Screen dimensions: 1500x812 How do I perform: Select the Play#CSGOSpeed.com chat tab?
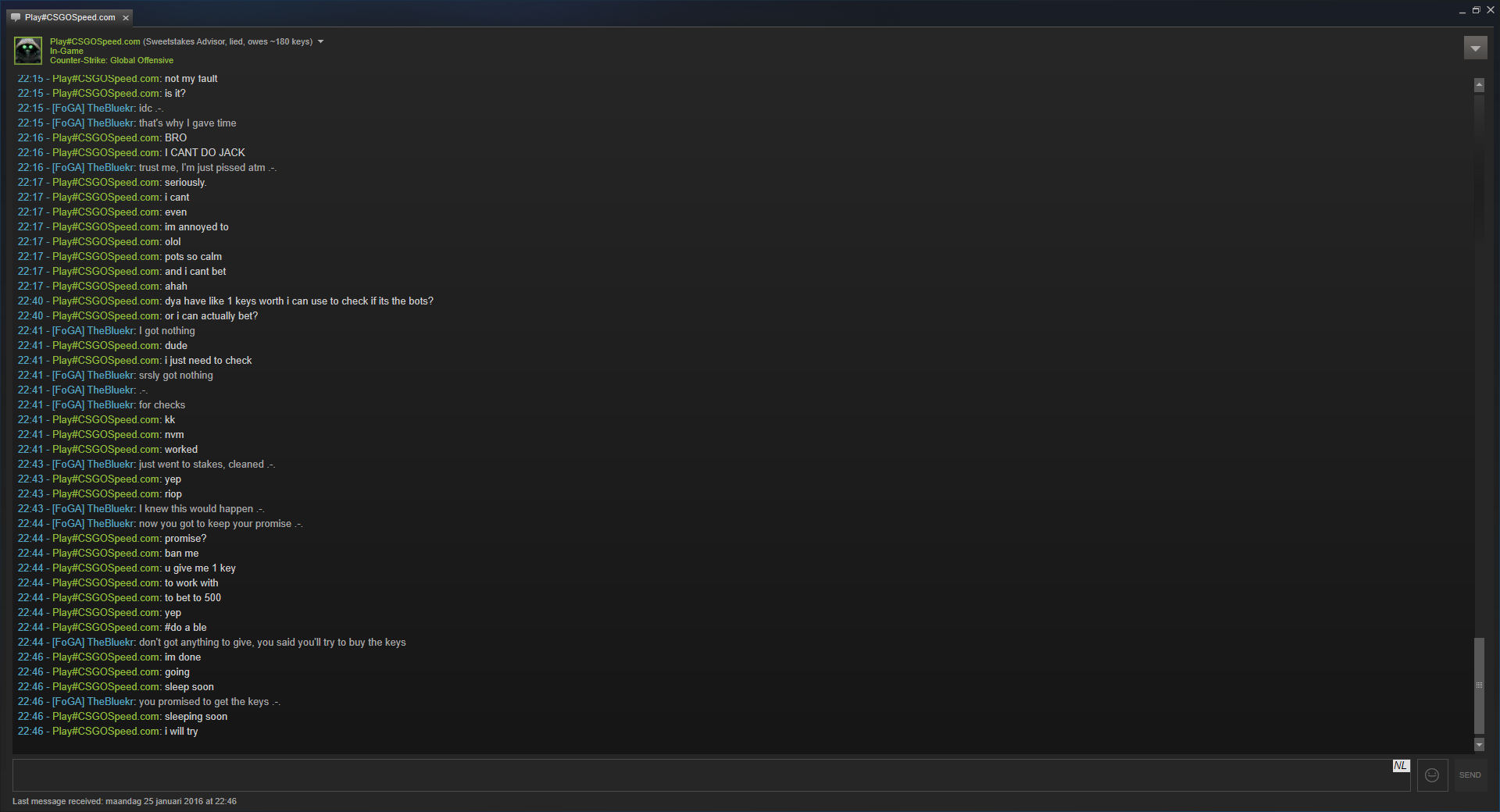70,17
